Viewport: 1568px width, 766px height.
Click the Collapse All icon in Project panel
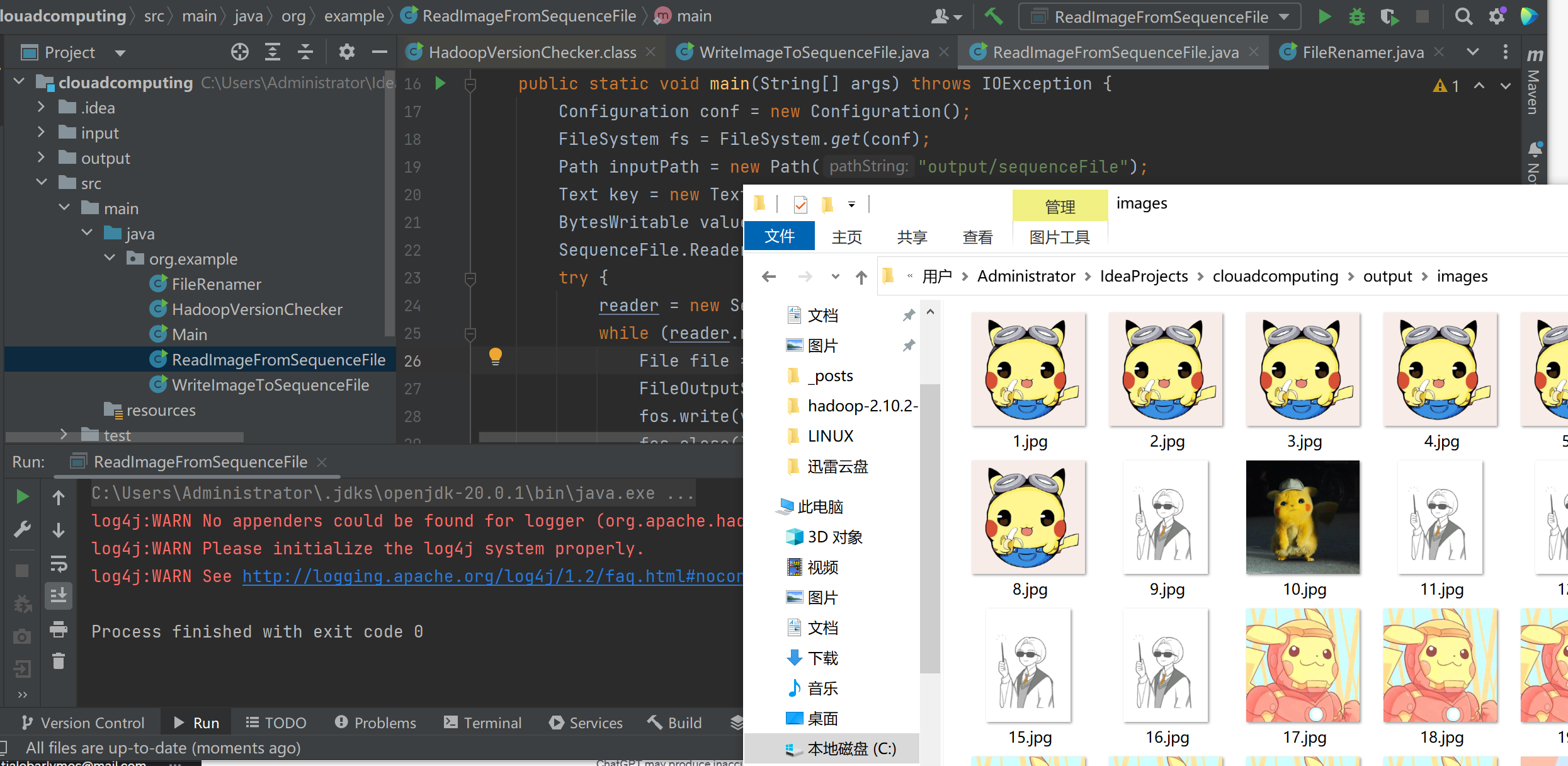[x=305, y=52]
